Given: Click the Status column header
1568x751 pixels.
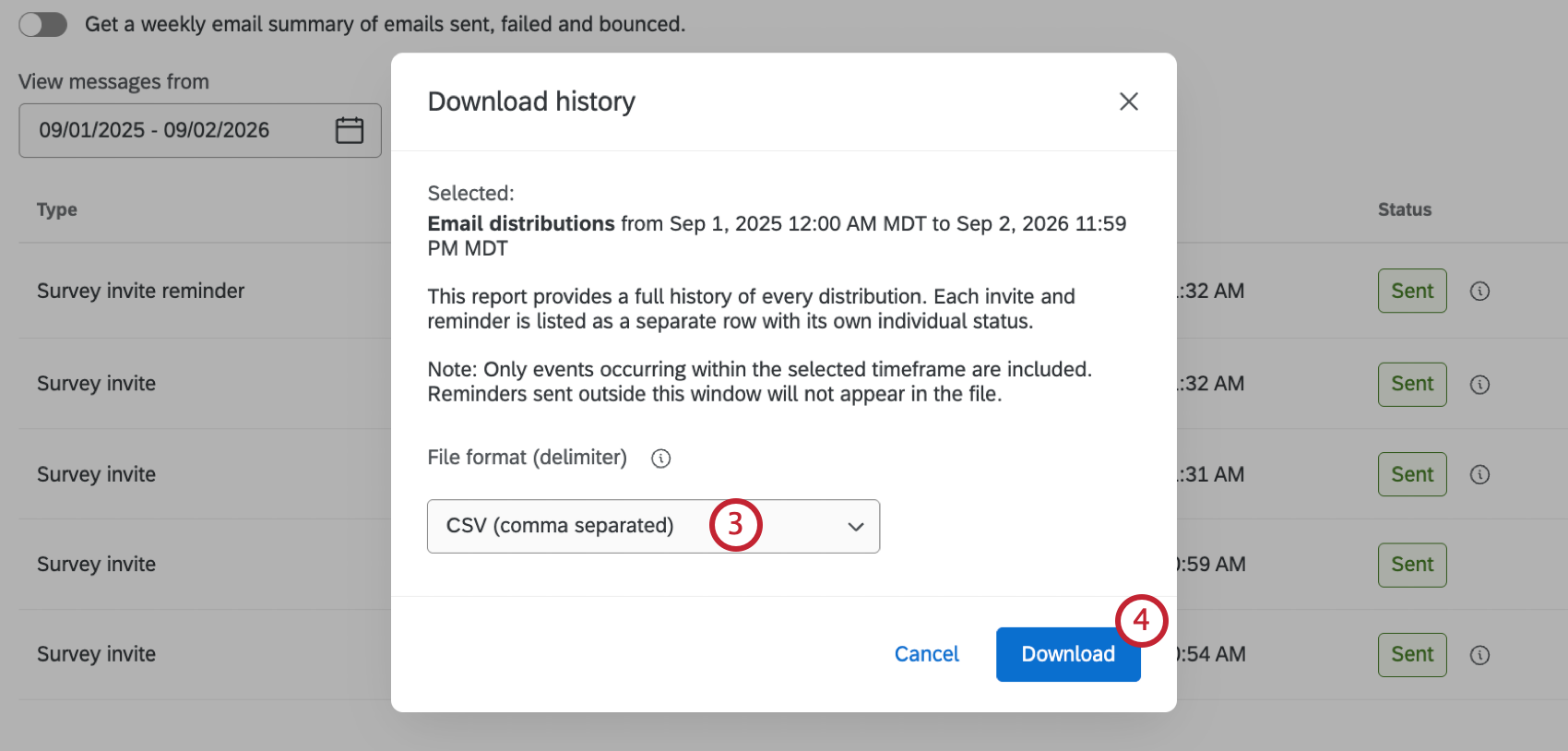Looking at the screenshot, I should [x=1405, y=209].
